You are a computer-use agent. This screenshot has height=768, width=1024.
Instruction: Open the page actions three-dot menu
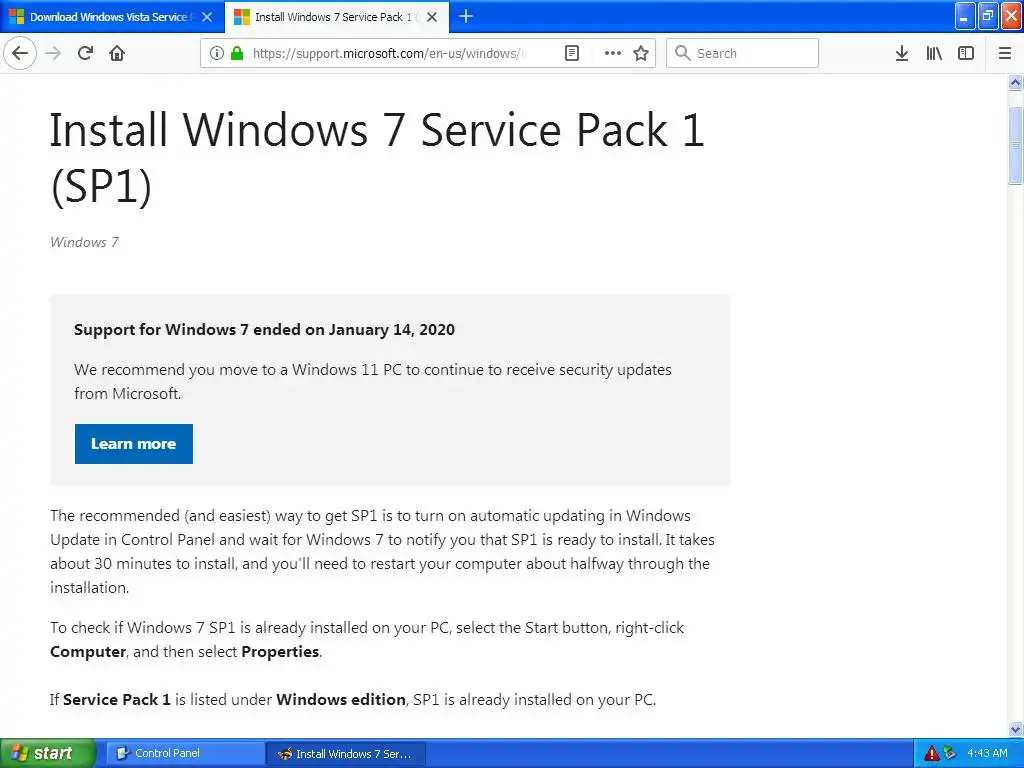click(613, 54)
